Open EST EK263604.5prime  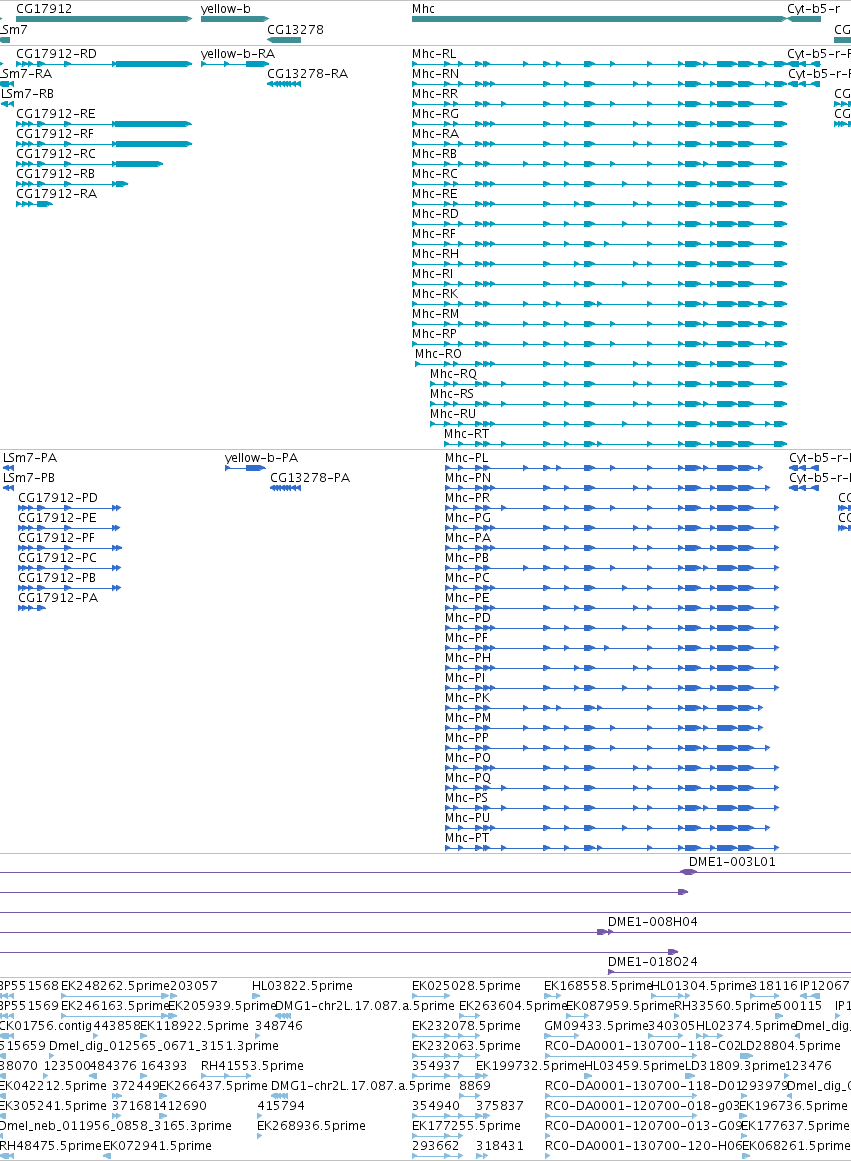click(513, 1006)
